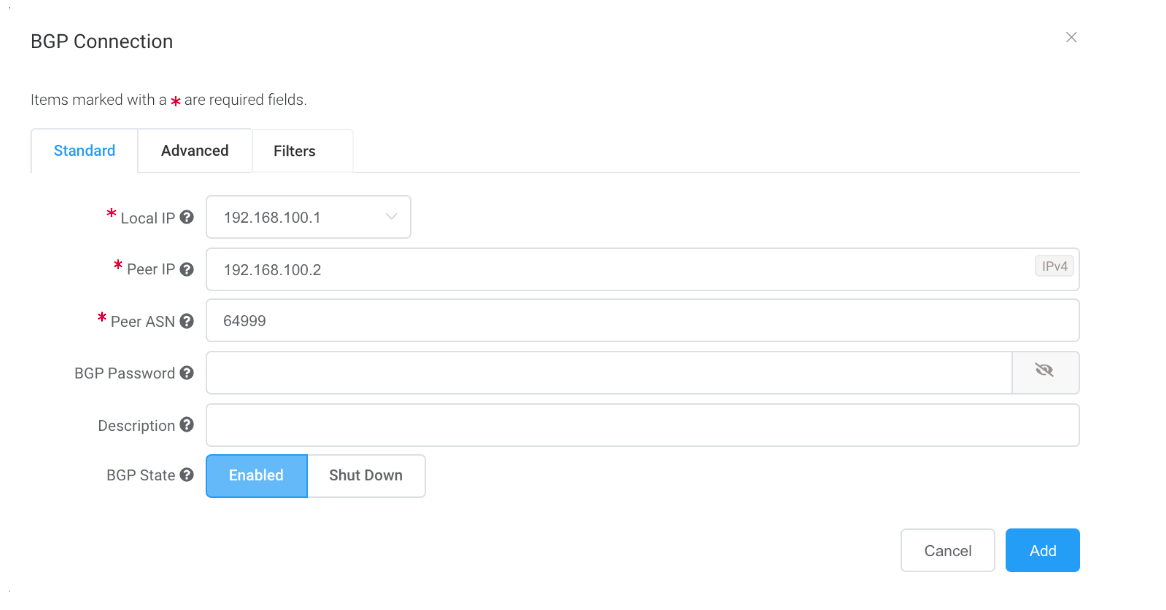Click the BGP Password help icon
This screenshot has height=610, width=1166.
click(x=187, y=373)
